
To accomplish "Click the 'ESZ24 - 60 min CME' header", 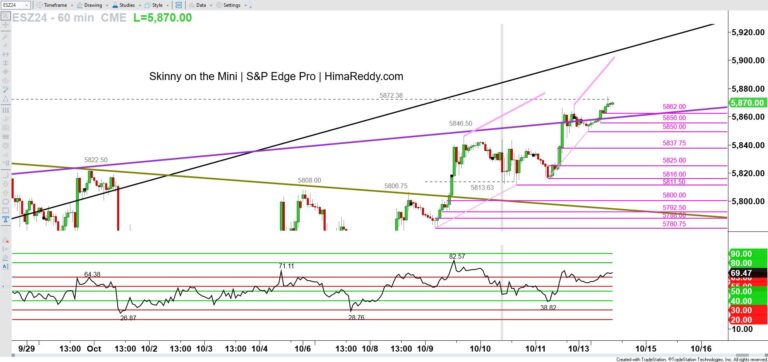I will click(x=69, y=18).
